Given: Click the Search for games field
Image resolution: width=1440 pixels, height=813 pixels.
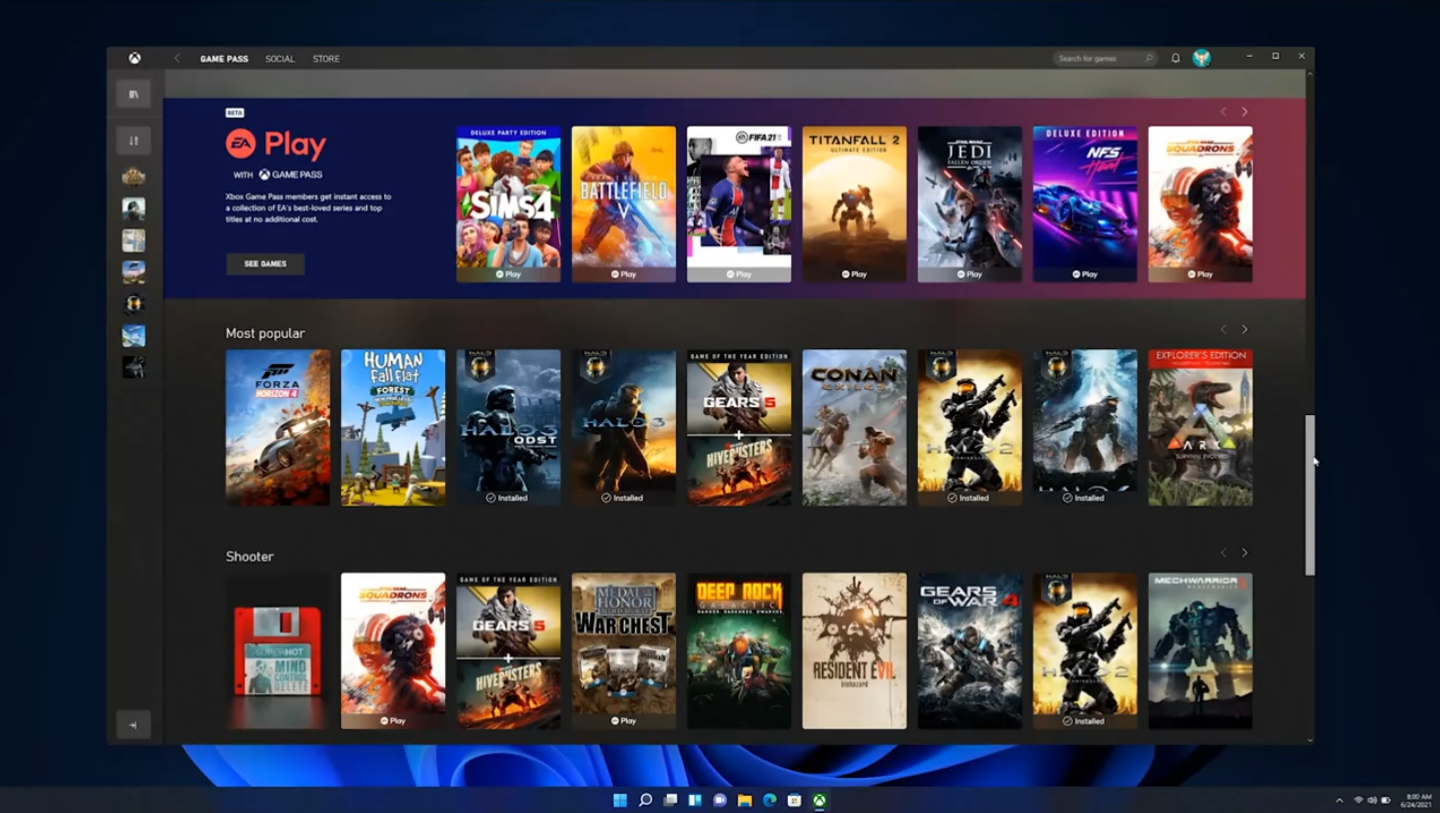Looking at the screenshot, I should 1105,58.
